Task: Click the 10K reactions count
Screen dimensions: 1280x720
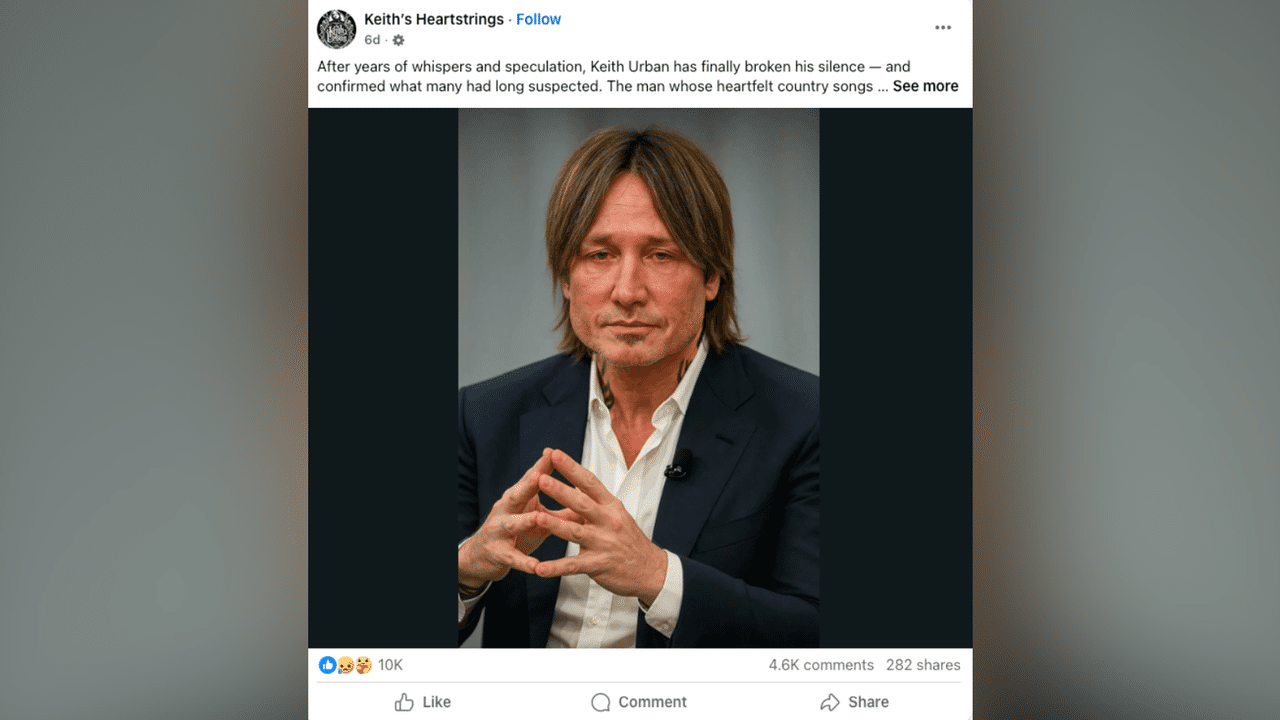Action: pos(389,664)
